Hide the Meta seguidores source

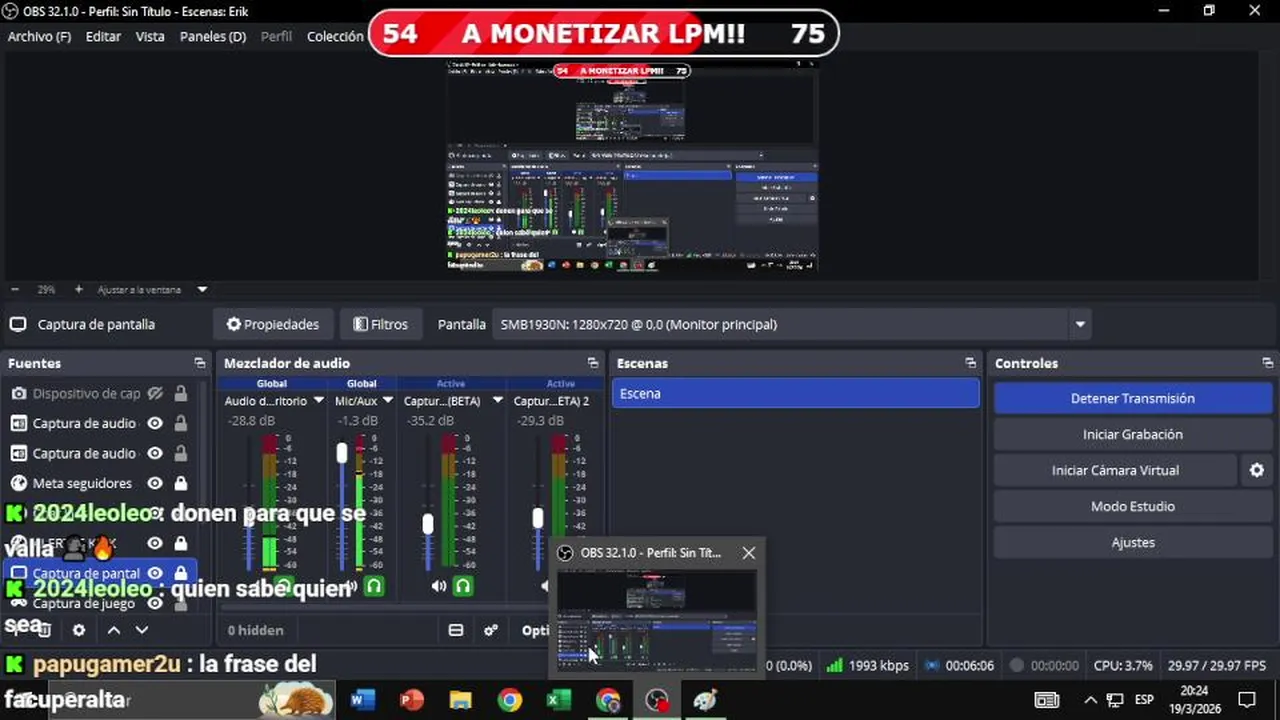[155, 483]
